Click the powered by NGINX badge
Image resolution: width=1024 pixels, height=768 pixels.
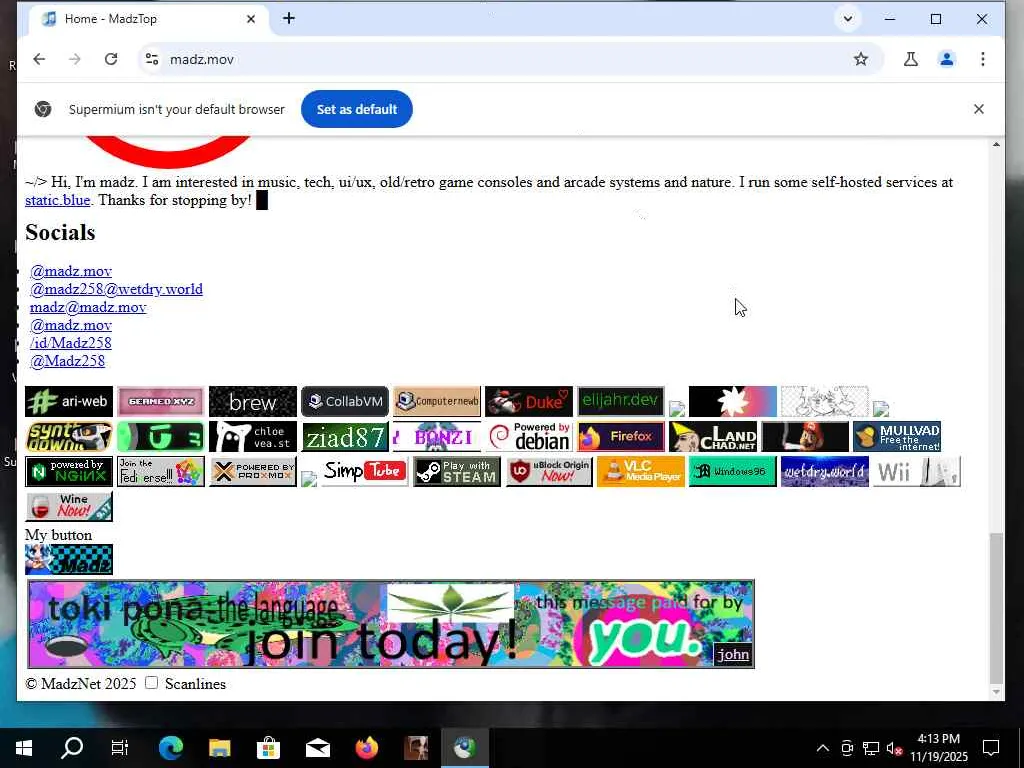click(69, 472)
